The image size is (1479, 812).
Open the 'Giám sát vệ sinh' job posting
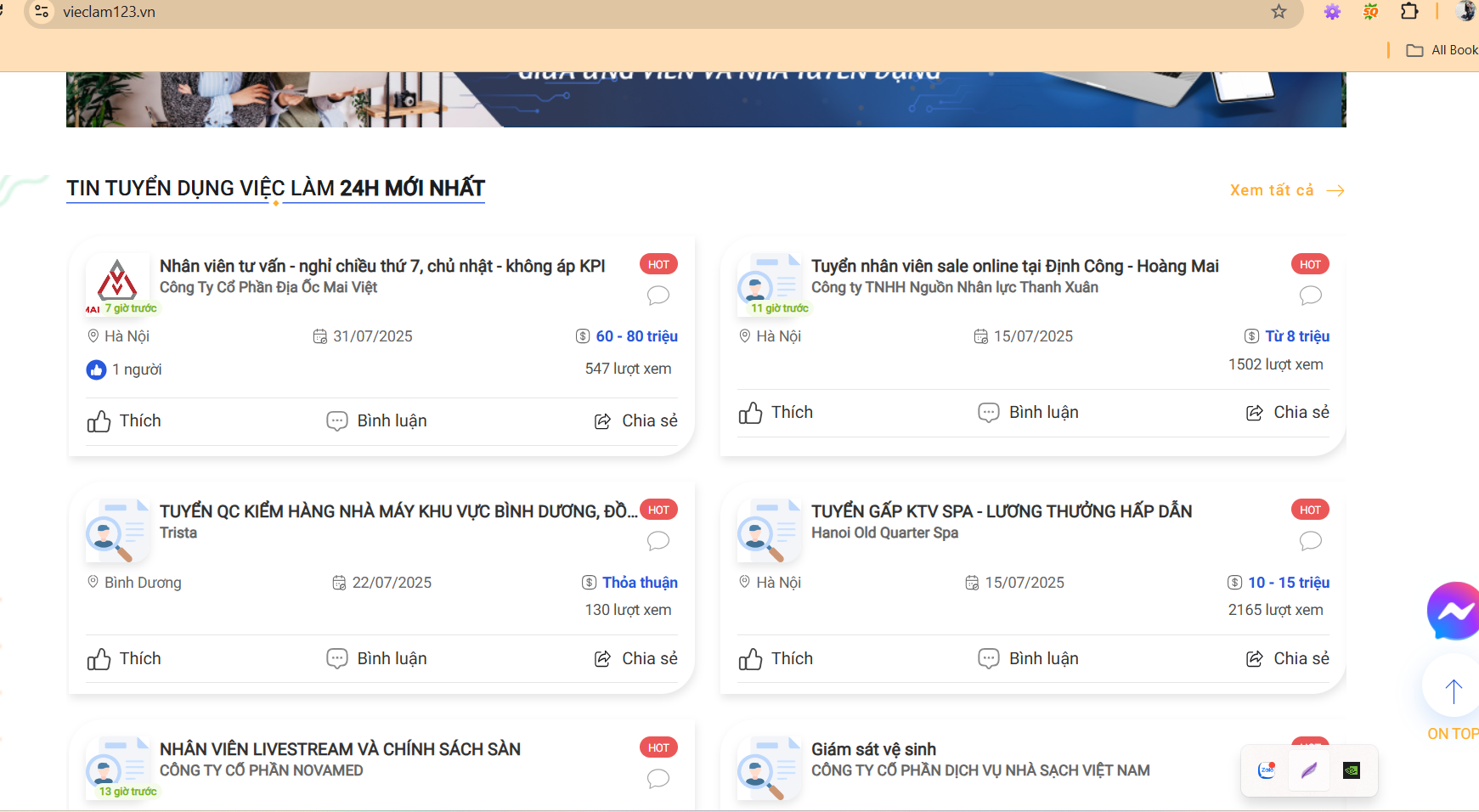(x=873, y=749)
